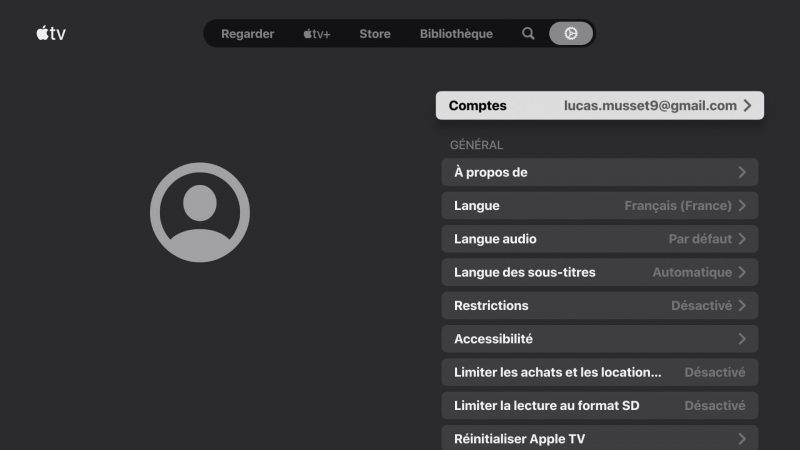The width and height of the screenshot is (800, 450).
Task: Click Désactivé next to format SD
Action: [715, 406]
